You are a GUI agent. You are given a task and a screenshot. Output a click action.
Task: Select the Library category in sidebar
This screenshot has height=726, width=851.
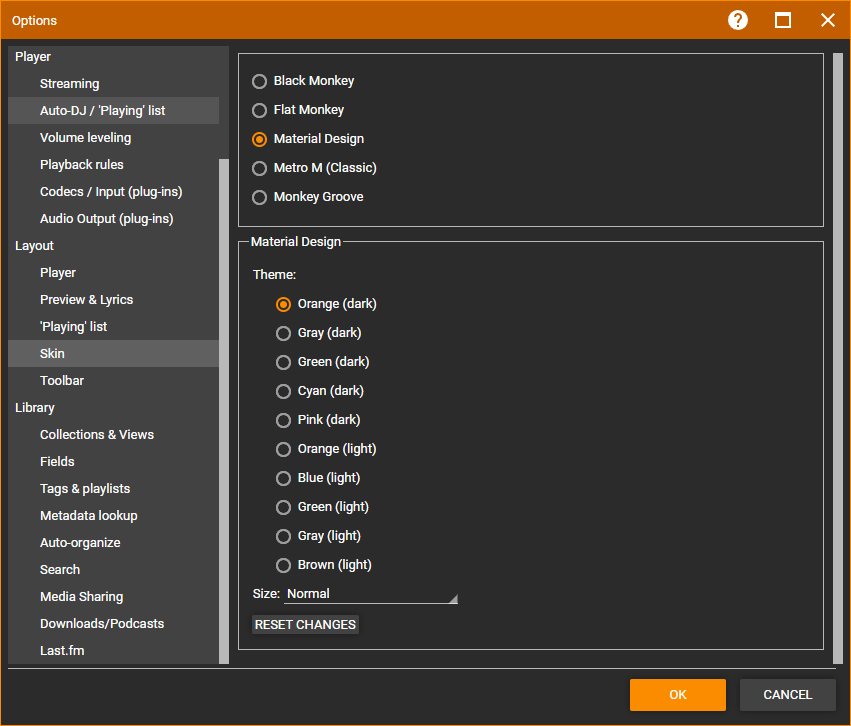pos(35,408)
